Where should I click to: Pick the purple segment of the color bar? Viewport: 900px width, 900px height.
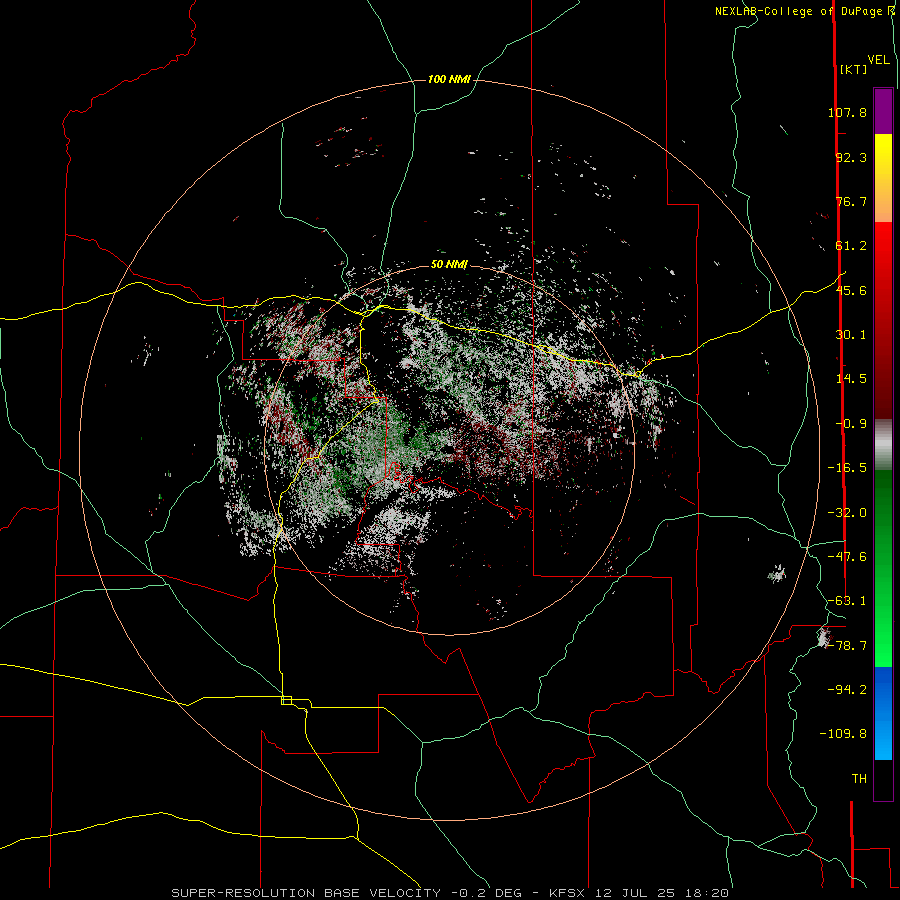pos(883,111)
